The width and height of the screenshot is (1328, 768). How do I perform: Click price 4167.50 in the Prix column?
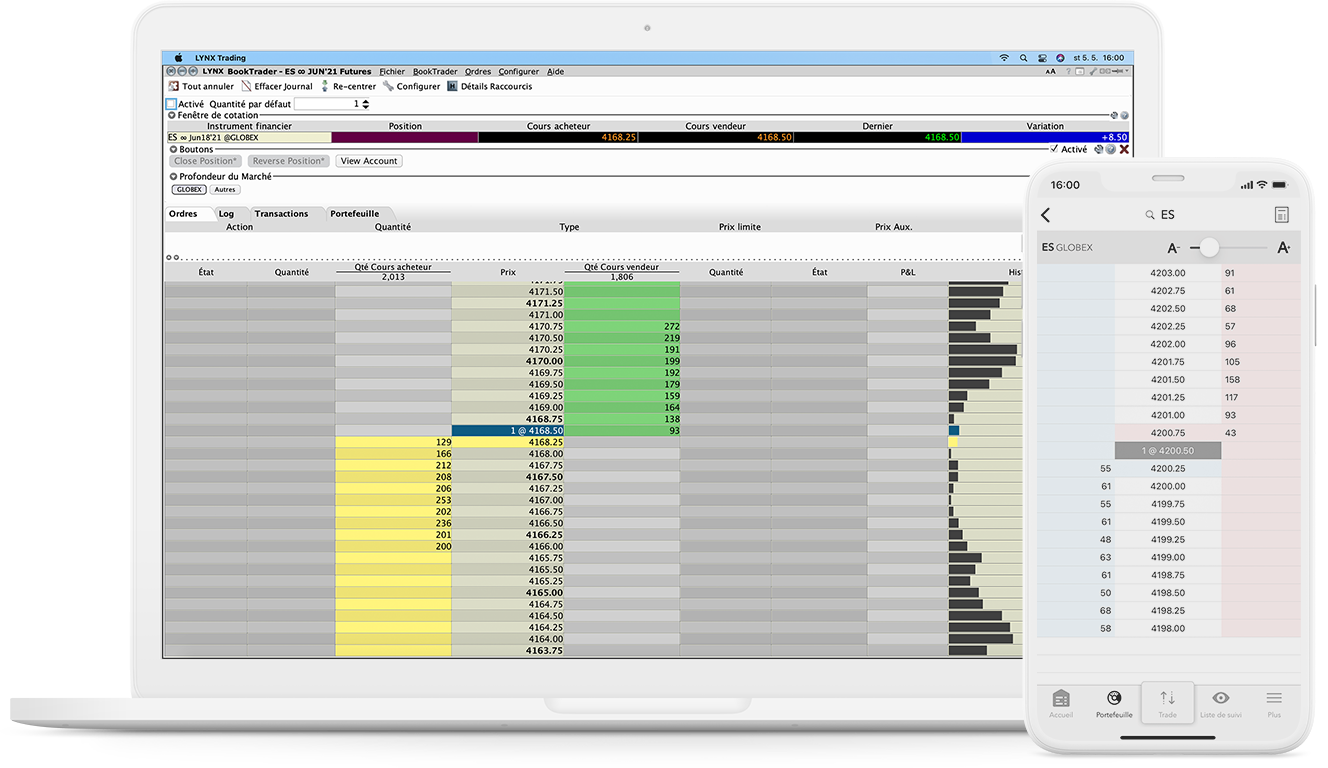[x=545, y=477]
